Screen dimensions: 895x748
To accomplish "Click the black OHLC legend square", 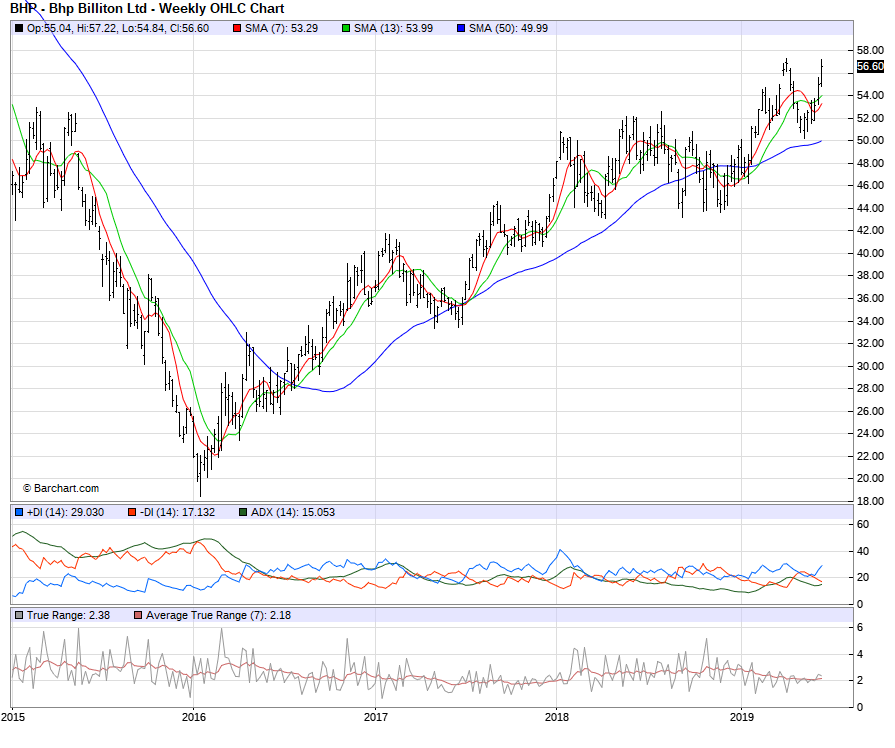I will 19,28.
